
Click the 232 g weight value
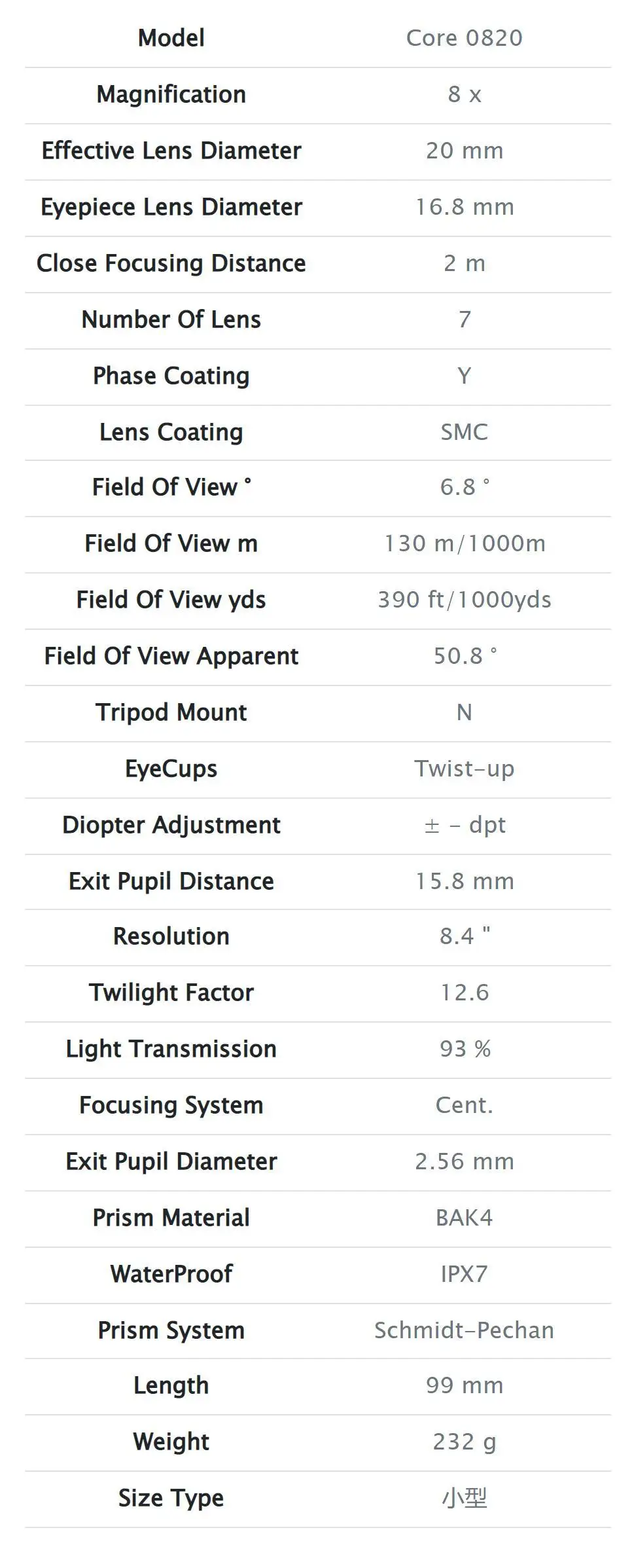[464, 1442]
